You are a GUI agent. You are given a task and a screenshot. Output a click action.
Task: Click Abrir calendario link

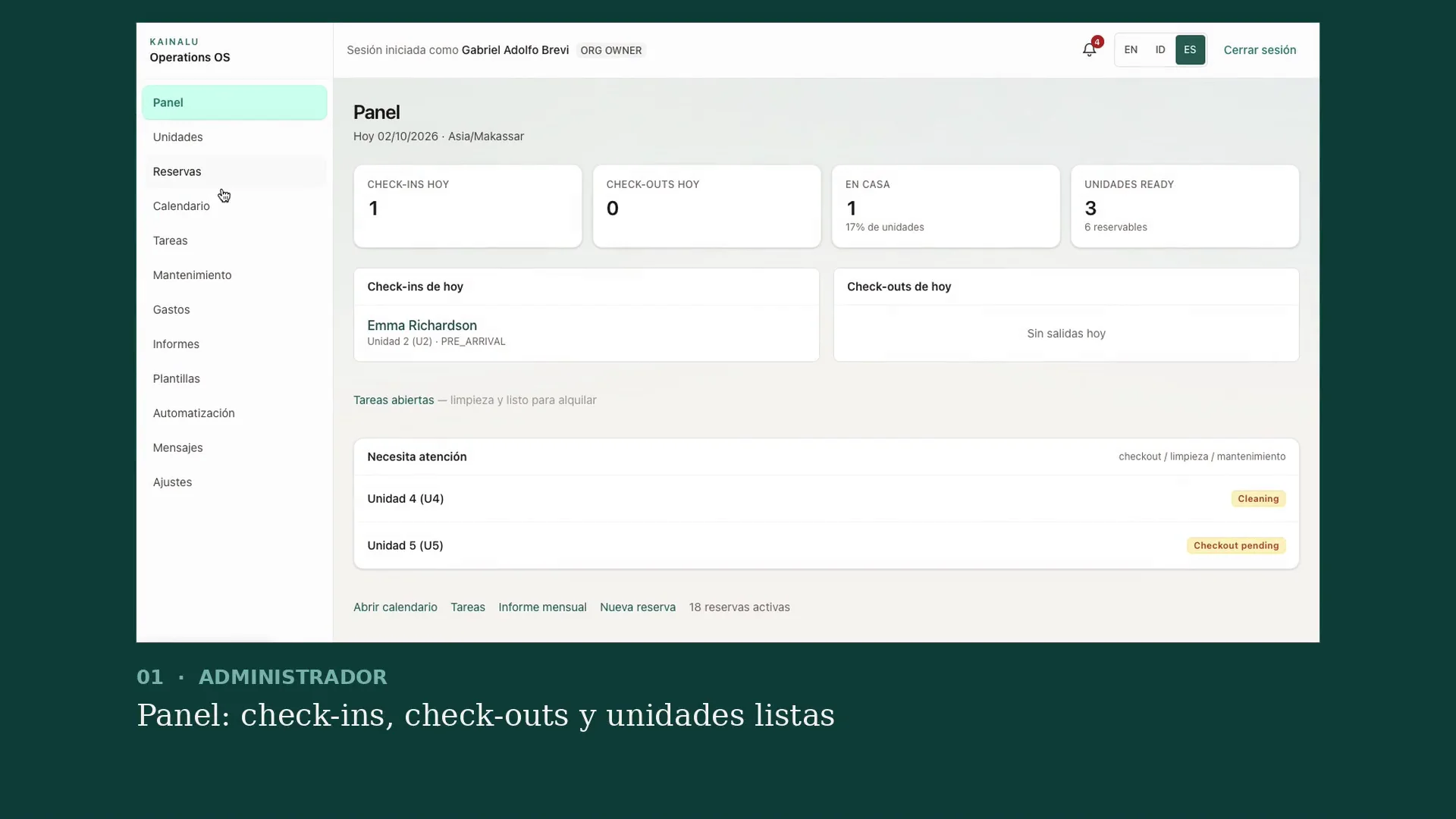[x=395, y=607]
